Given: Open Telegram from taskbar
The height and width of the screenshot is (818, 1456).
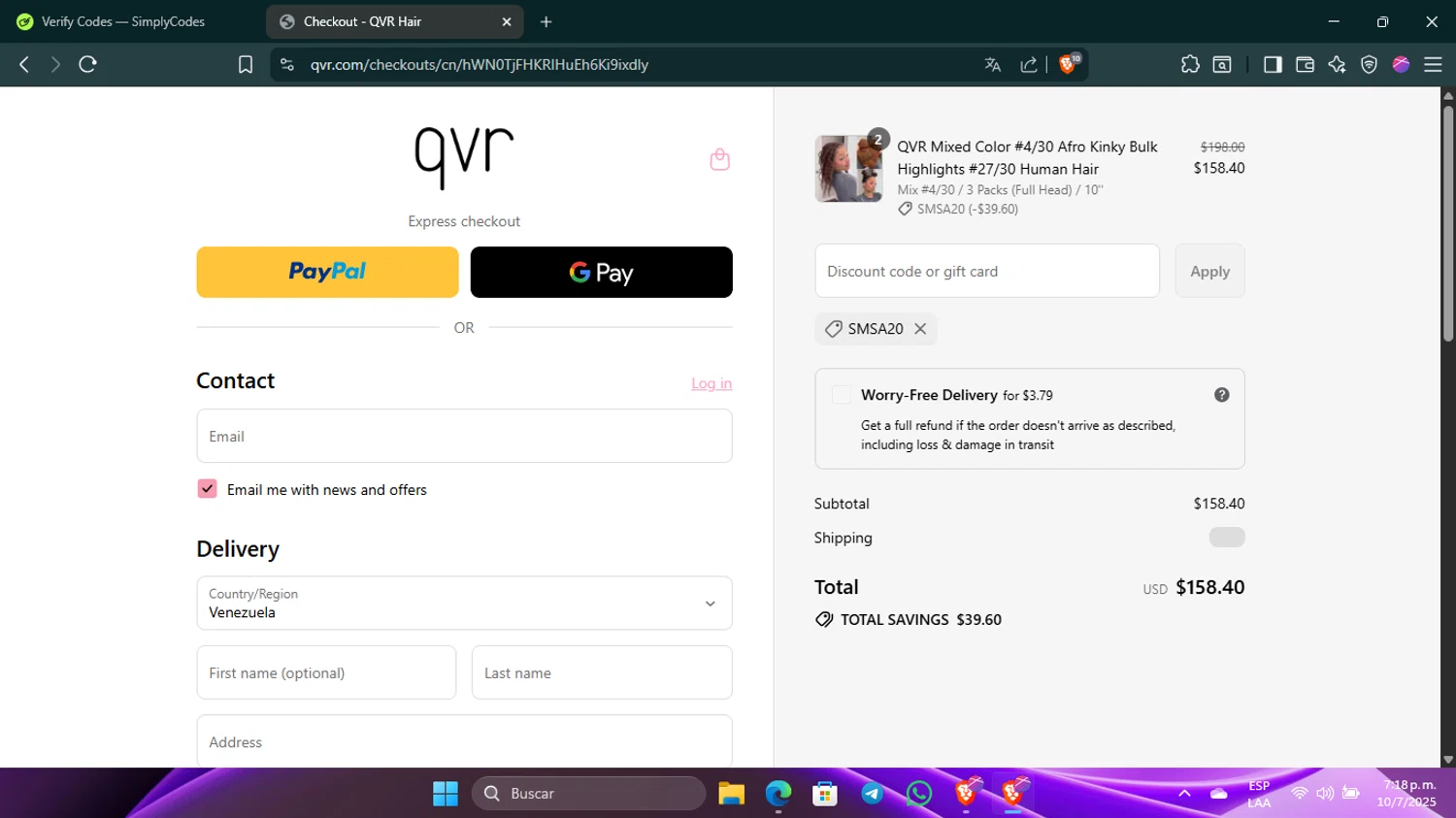Looking at the screenshot, I should coord(872,794).
